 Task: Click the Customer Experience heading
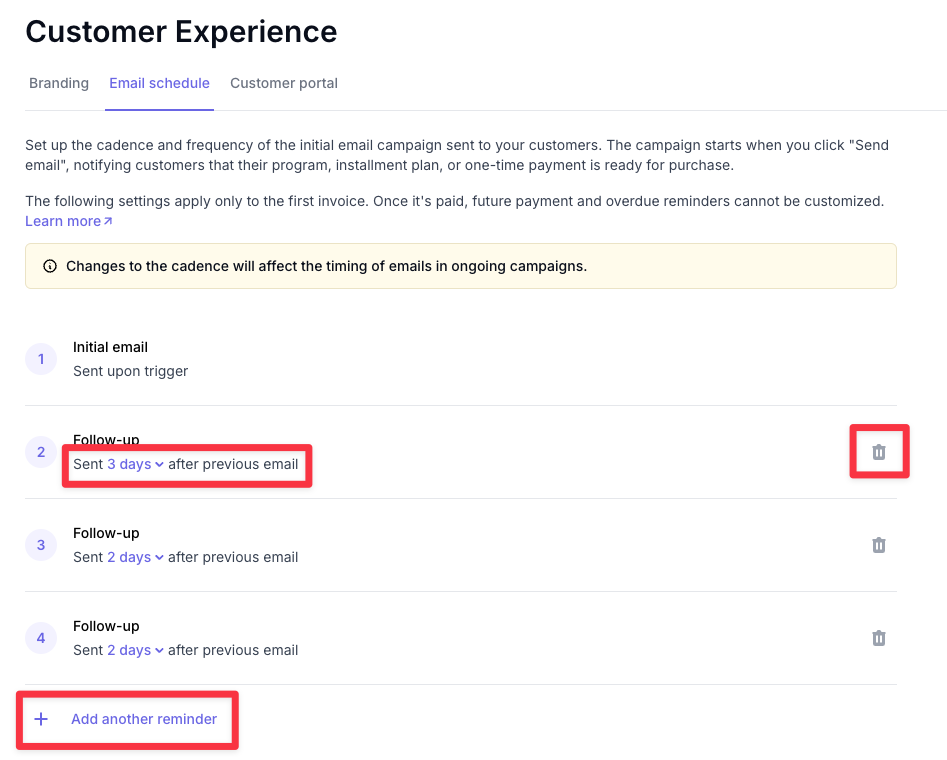[181, 31]
